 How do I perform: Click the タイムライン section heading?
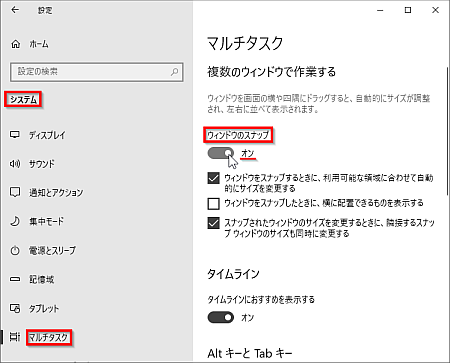click(x=233, y=274)
